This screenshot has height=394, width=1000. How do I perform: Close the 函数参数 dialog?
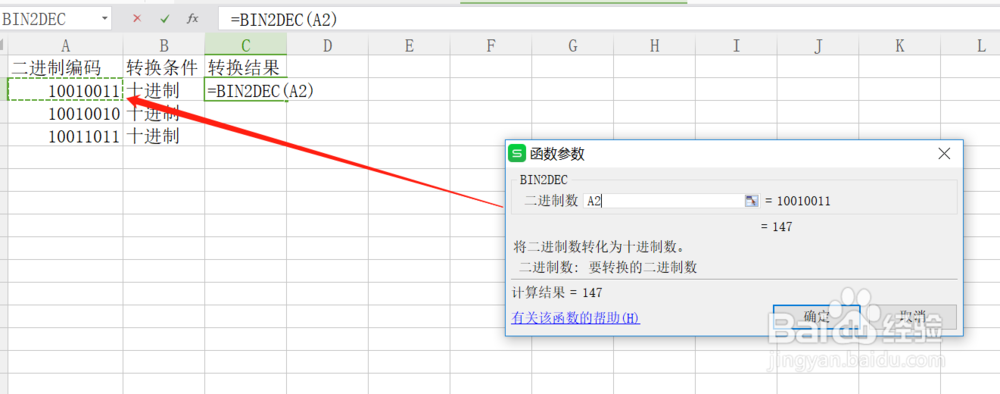945,154
